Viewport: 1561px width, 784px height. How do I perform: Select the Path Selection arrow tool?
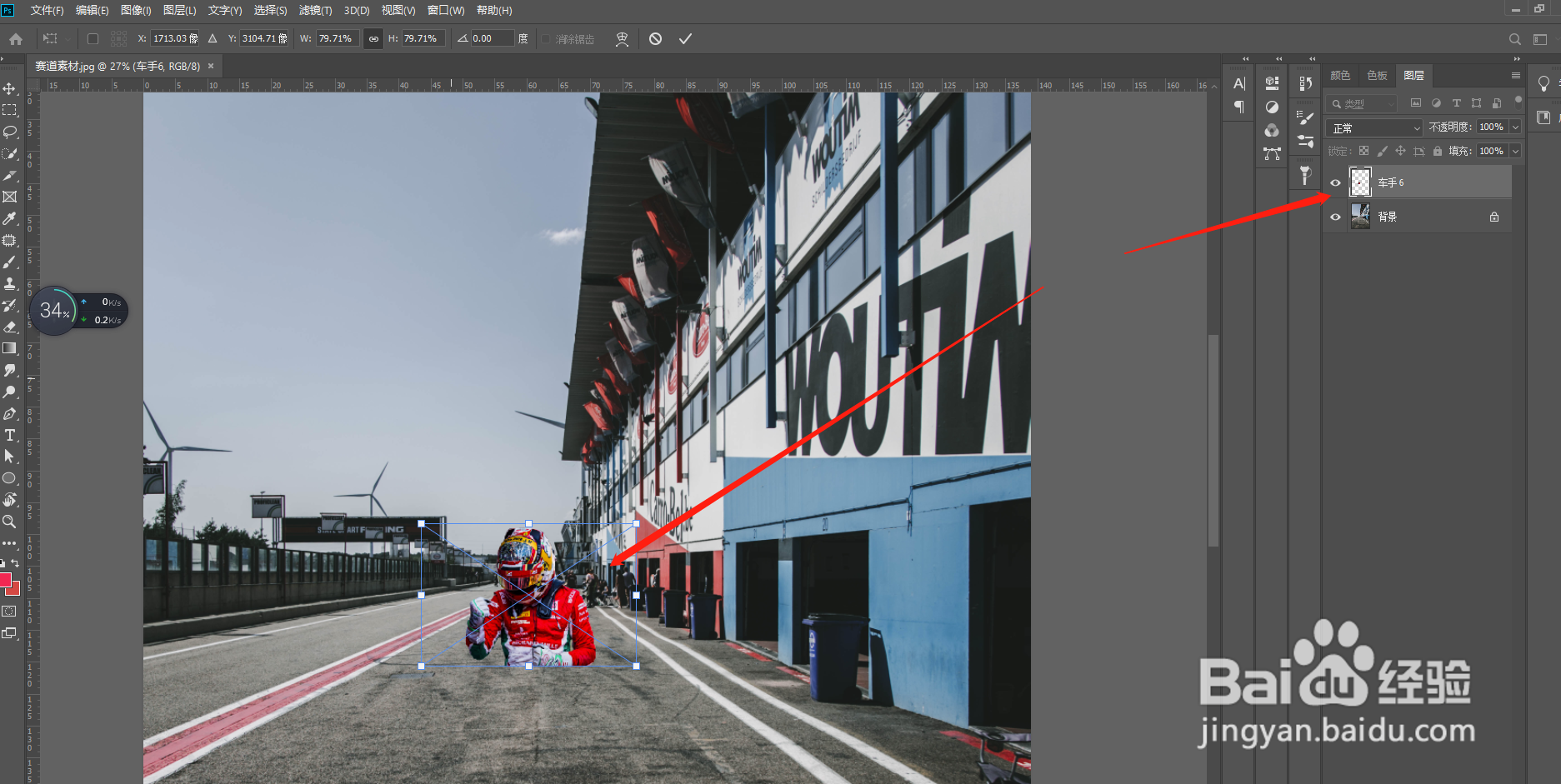10,457
